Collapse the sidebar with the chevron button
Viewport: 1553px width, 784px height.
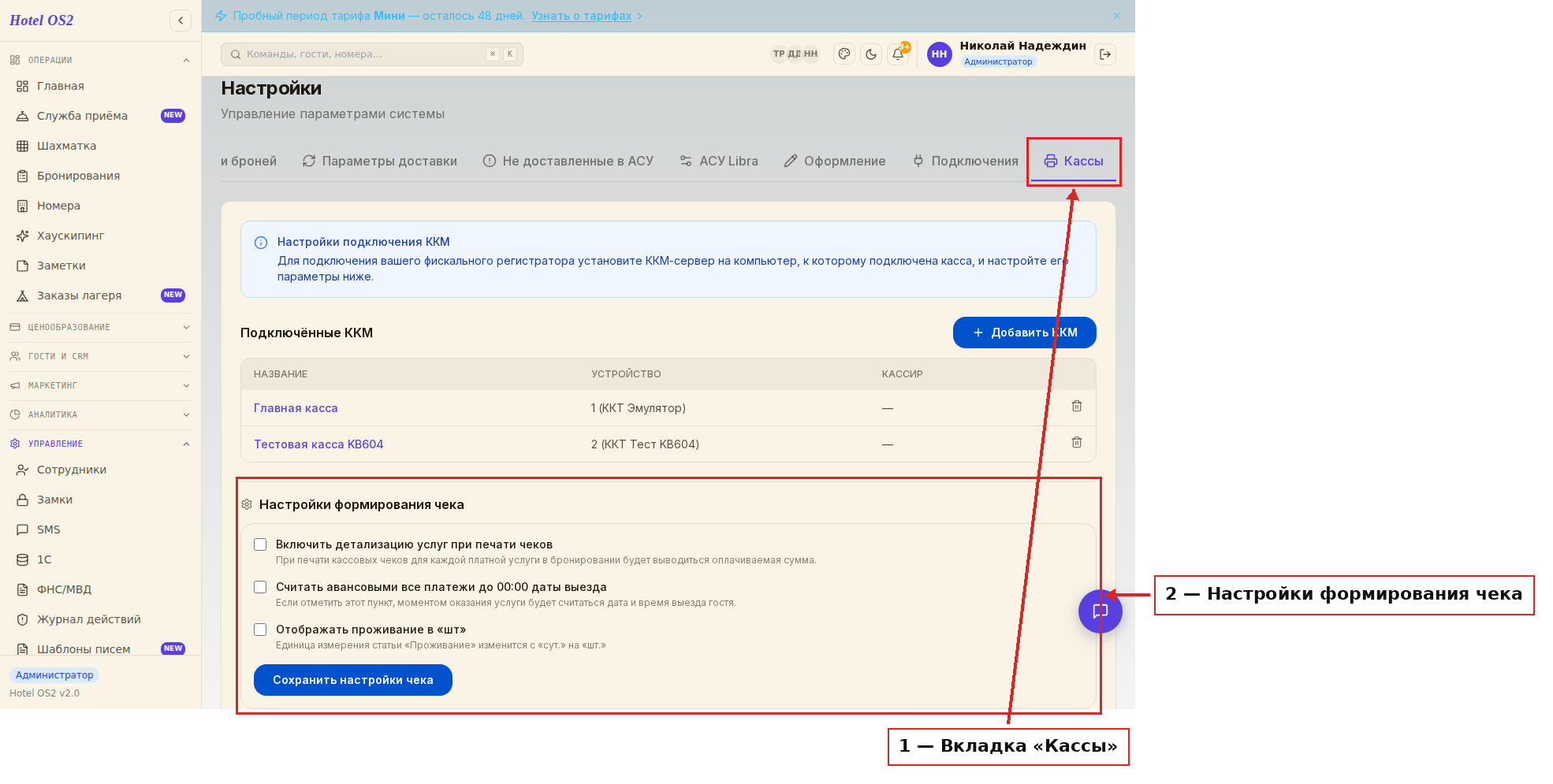pyautogui.click(x=181, y=20)
